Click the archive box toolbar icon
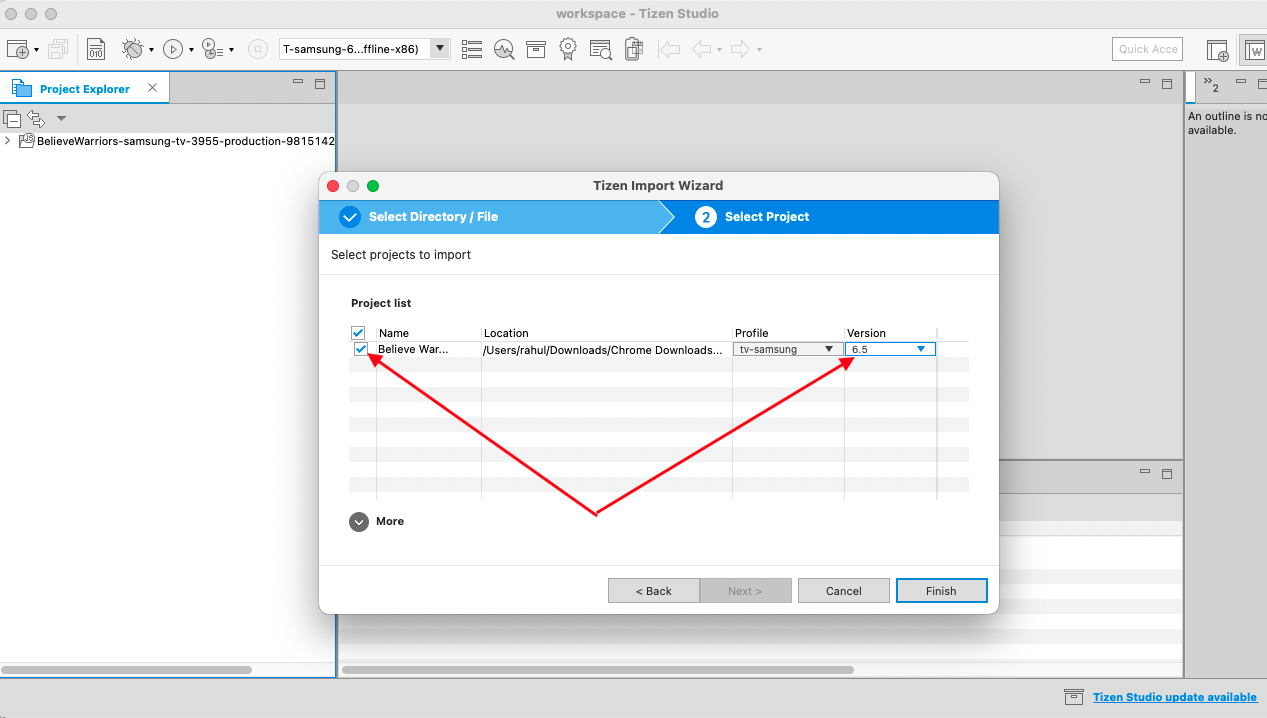This screenshot has width=1267, height=718. tap(536, 49)
